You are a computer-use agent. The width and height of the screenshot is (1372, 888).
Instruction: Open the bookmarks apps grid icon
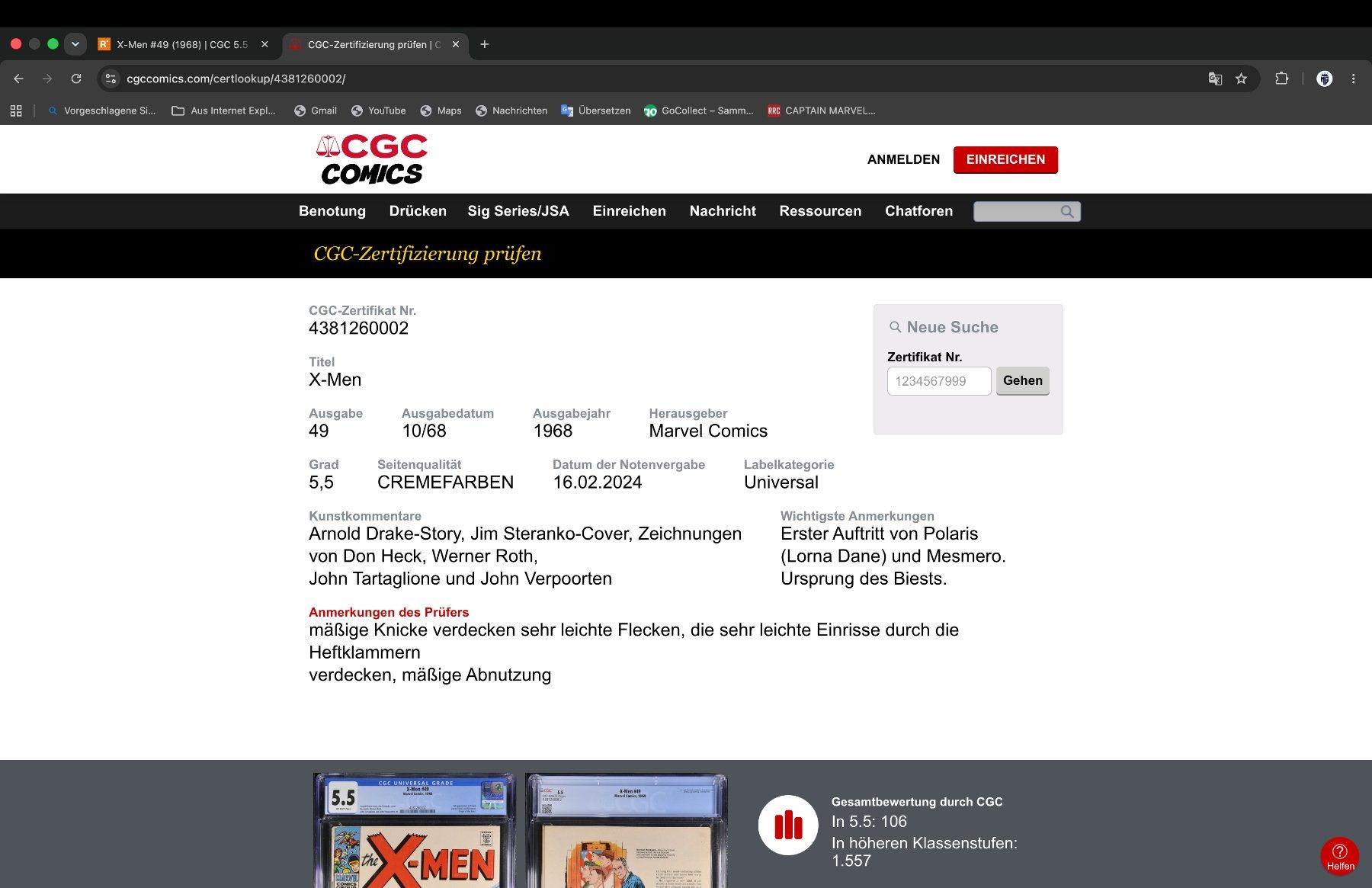[16, 111]
